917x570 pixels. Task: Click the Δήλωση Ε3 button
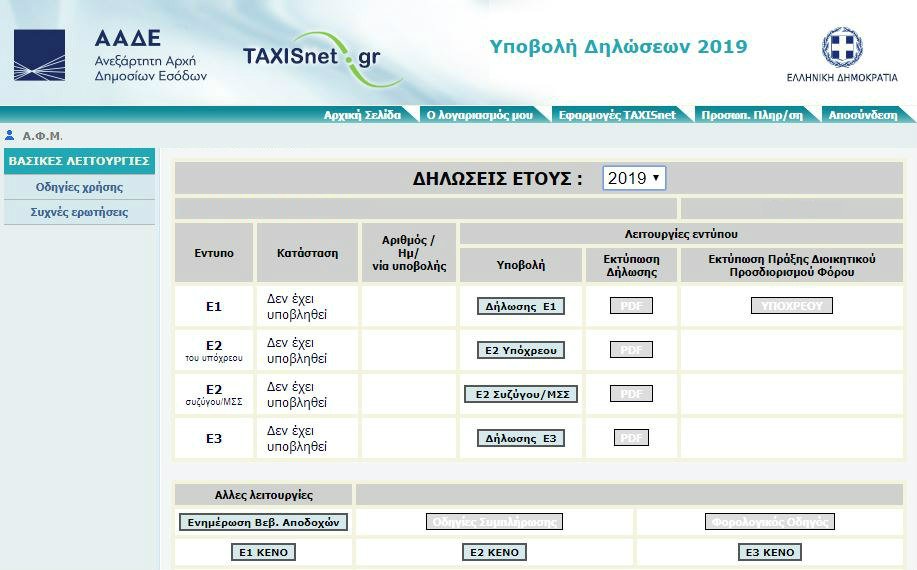[x=520, y=438]
